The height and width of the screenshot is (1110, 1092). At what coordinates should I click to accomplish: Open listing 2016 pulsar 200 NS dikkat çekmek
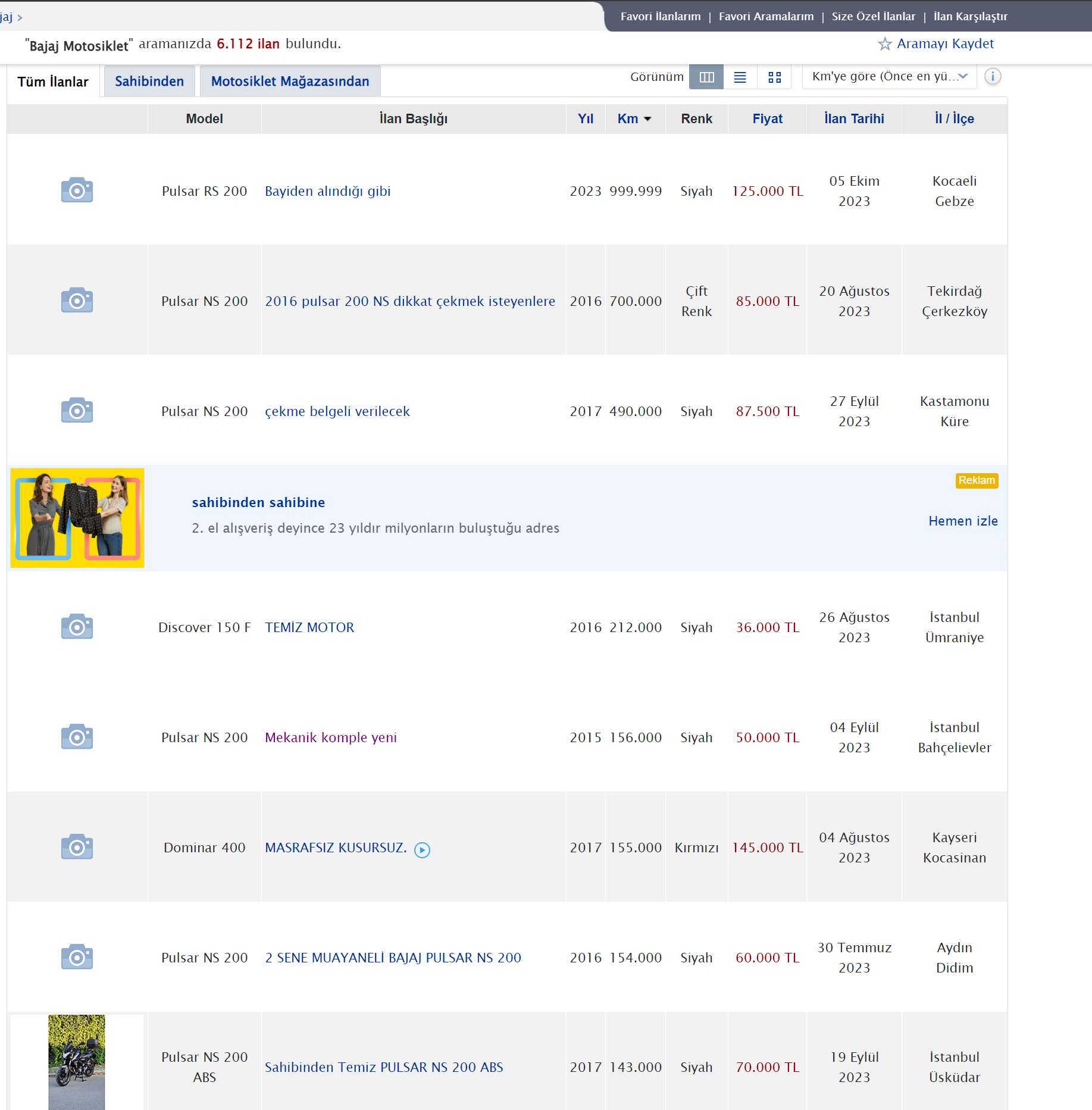(x=410, y=301)
